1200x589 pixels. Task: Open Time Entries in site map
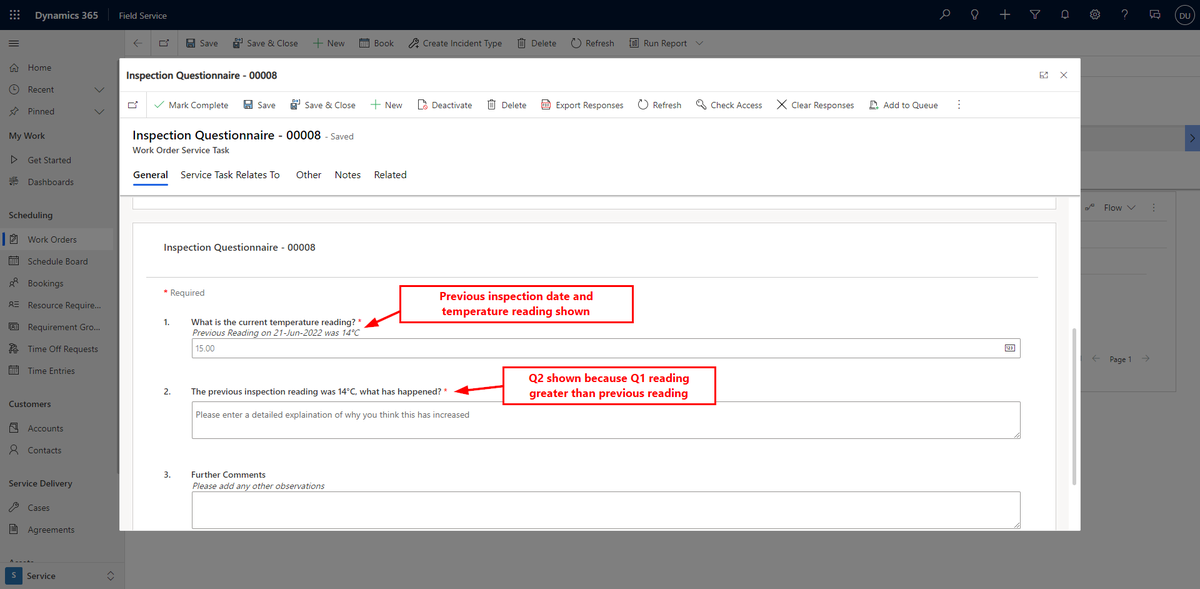click(51, 371)
